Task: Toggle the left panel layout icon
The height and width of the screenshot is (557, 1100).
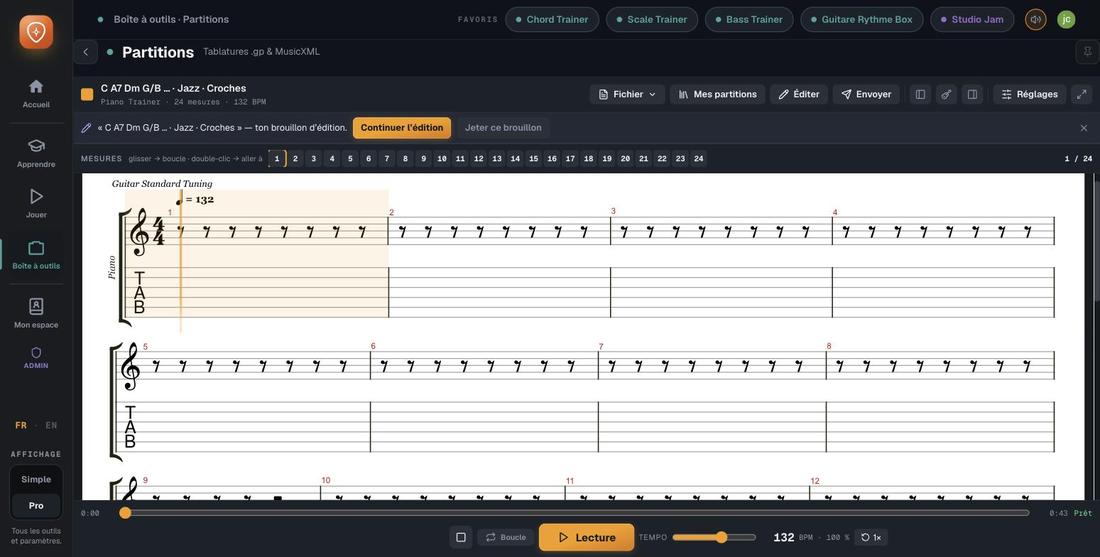Action: tap(920, 94)
